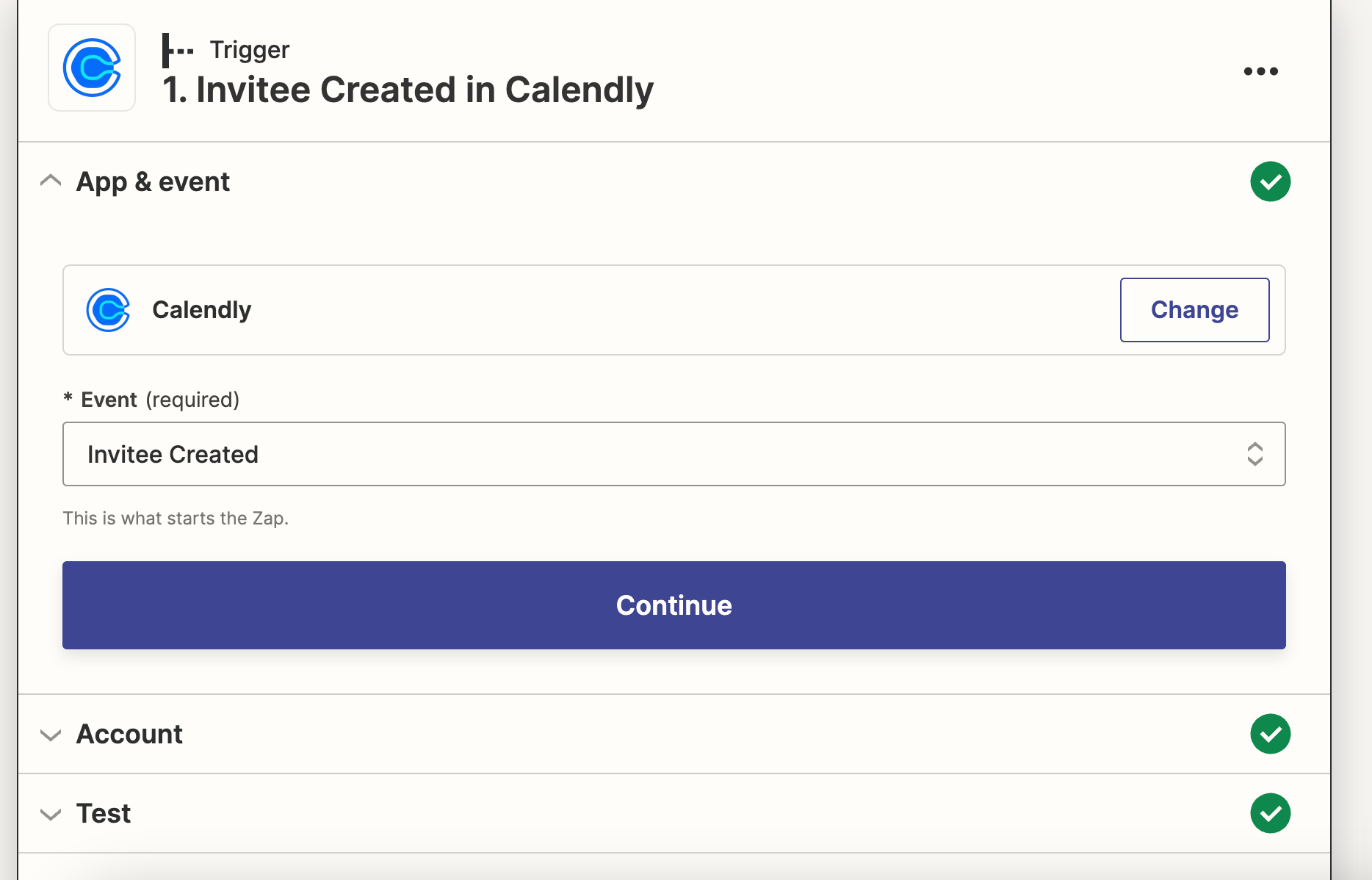Click green checkmark next to Account
This screenshot has height=880, width=1372.
(x=1270, y=734)
